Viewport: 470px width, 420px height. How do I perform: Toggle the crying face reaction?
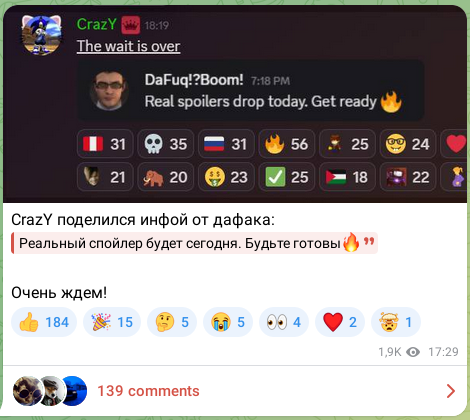(228, 322)
